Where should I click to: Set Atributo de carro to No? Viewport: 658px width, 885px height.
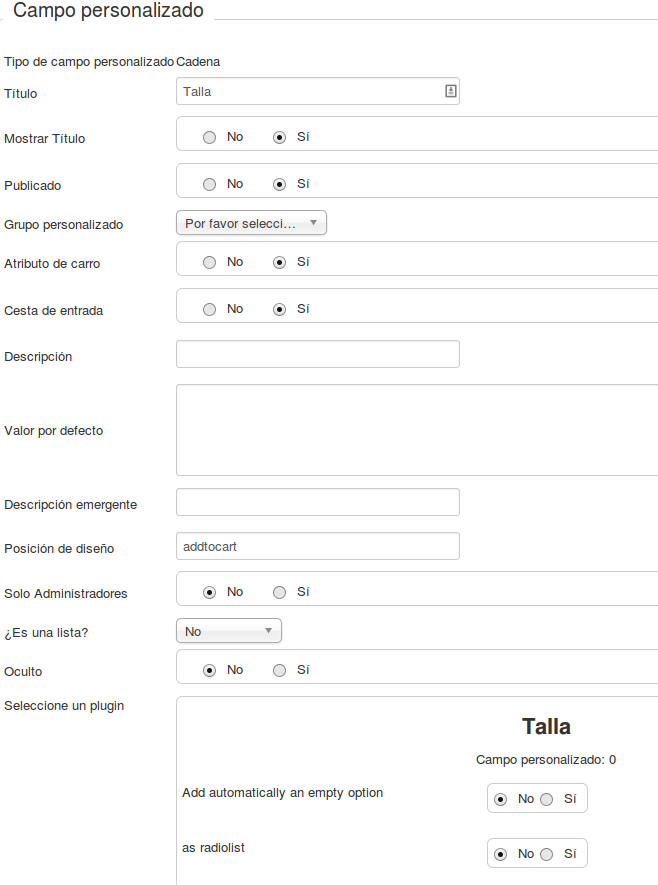[x=209, y=262]
